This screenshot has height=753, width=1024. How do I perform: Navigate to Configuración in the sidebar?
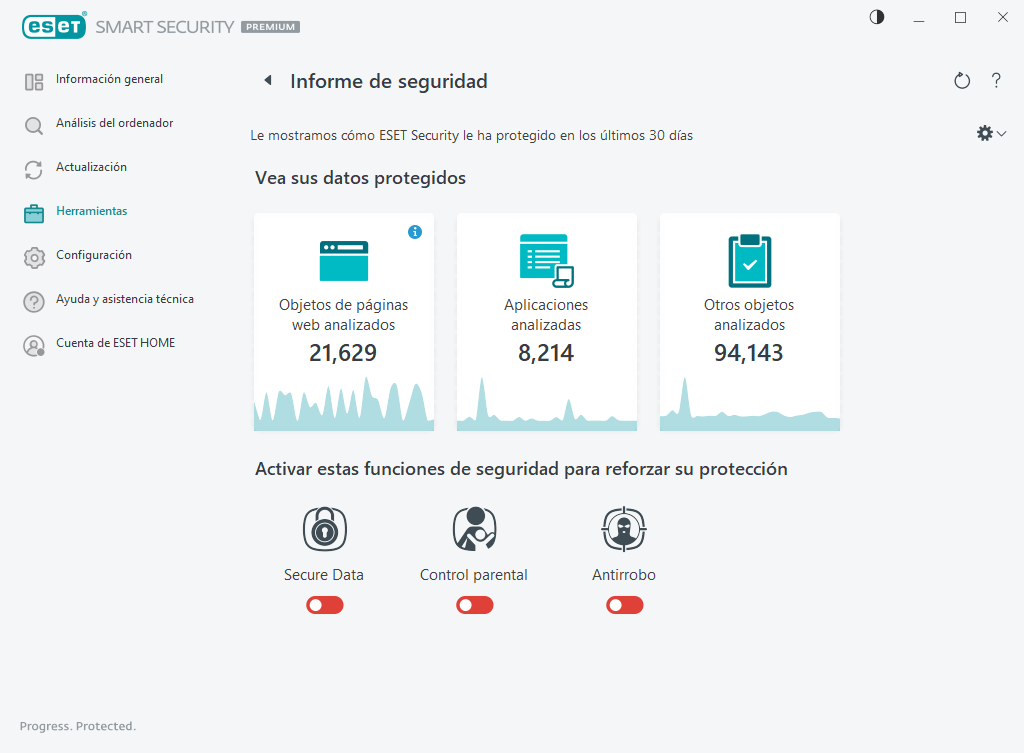click(95, 255)
